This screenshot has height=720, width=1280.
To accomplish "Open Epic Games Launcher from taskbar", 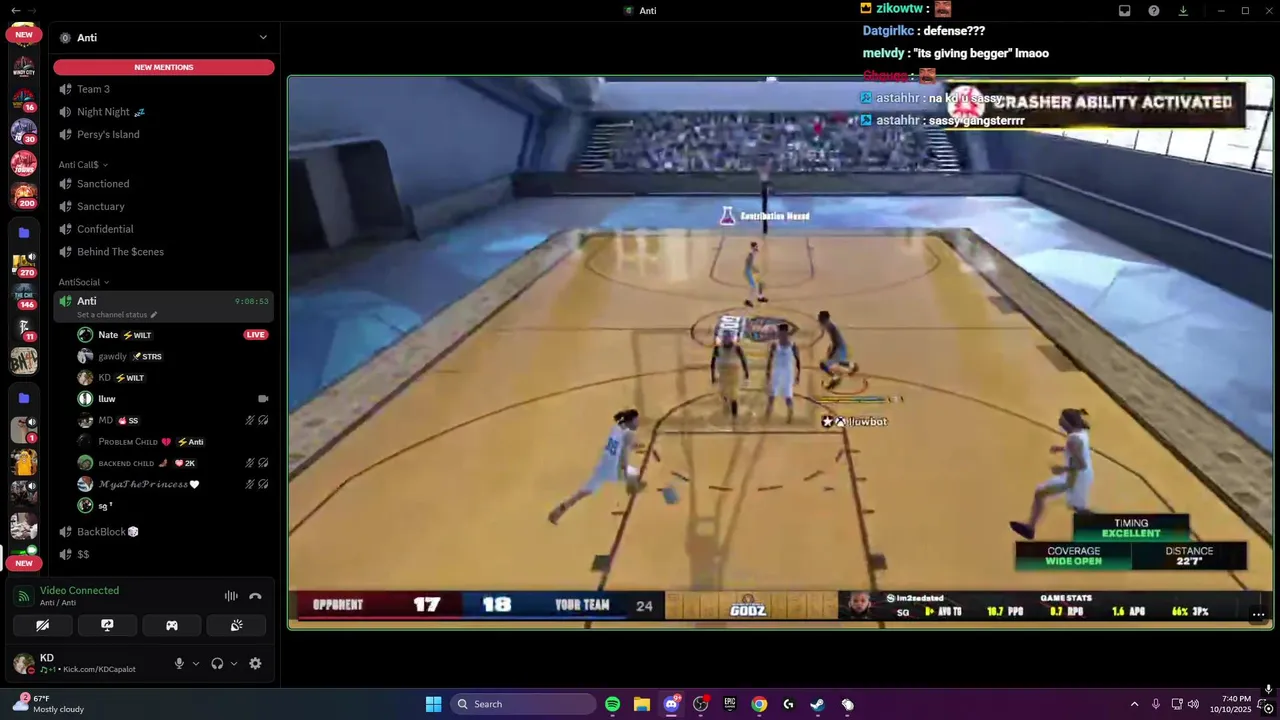I will coord(730,704).
